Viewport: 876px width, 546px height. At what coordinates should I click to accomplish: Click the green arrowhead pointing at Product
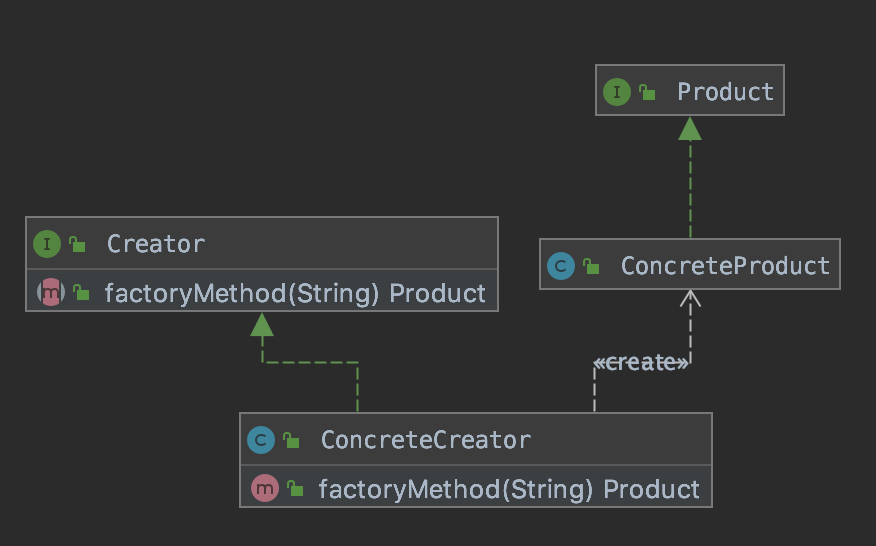(x=690, y=128)
